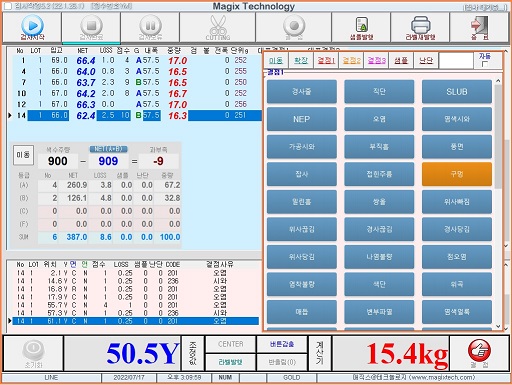The width and height of the screenshot is (512, 385).
Task: Select the CUTTING scissors icon
Action: click(218, 25)
